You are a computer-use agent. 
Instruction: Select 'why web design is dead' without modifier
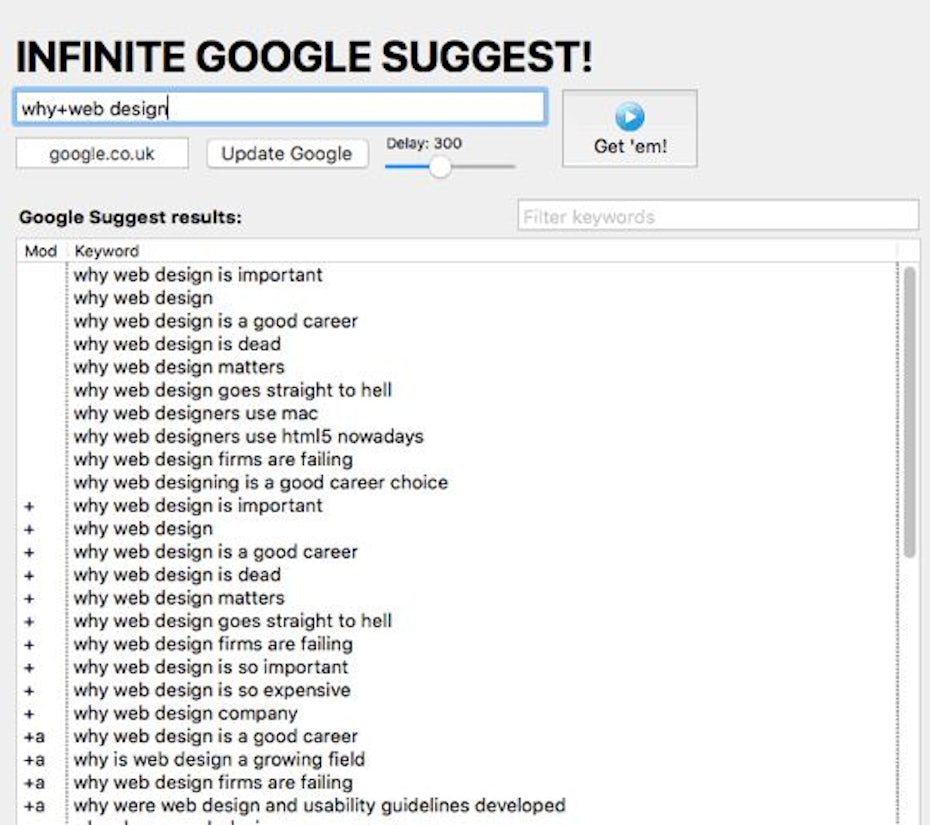coord(177,344)
